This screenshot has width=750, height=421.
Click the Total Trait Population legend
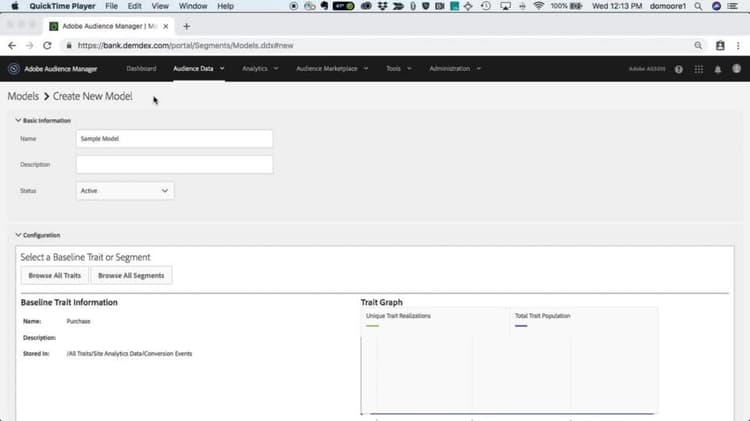pyautogui.click(x=542, y=316)
